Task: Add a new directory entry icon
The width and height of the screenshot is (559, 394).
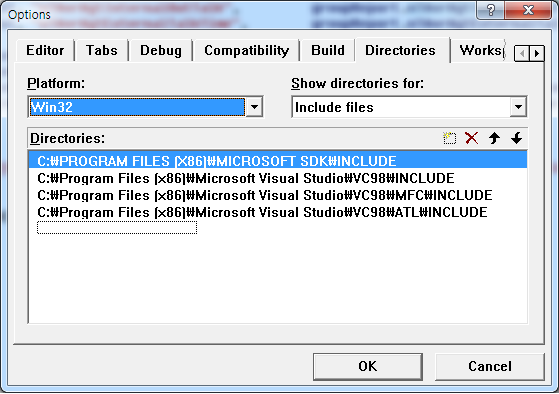Action: coord(449,138)
